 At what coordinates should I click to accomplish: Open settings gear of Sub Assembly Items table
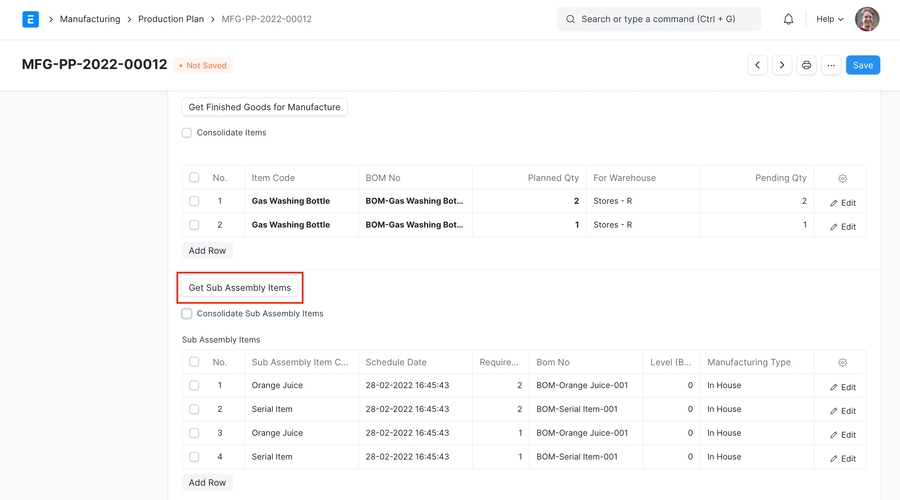pos(842,362)
